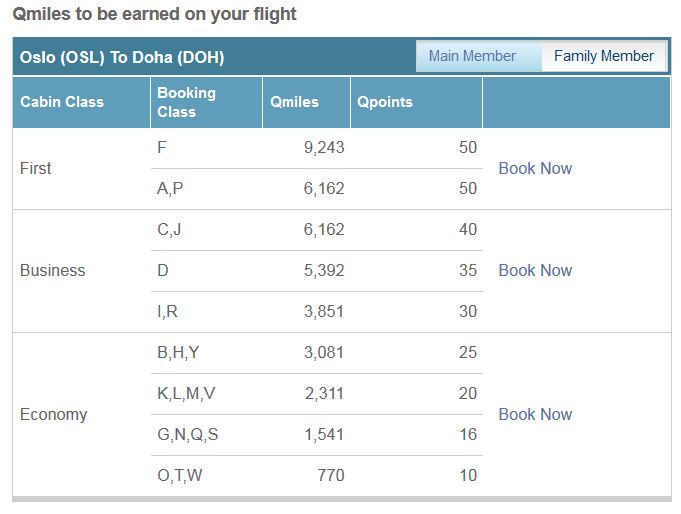The image size is (681, 514).
Task: Select booking class O,T,W row
Action: [x=317, y=475]
